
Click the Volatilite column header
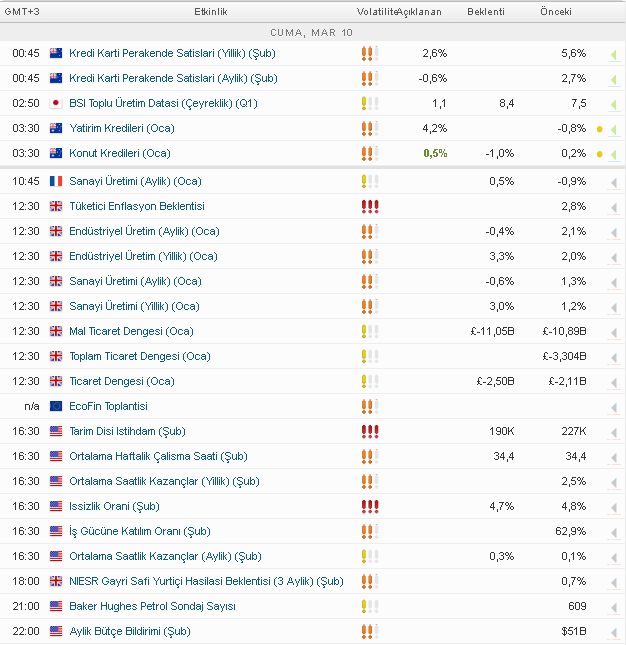pyautogui.click(x=376, y=11)
